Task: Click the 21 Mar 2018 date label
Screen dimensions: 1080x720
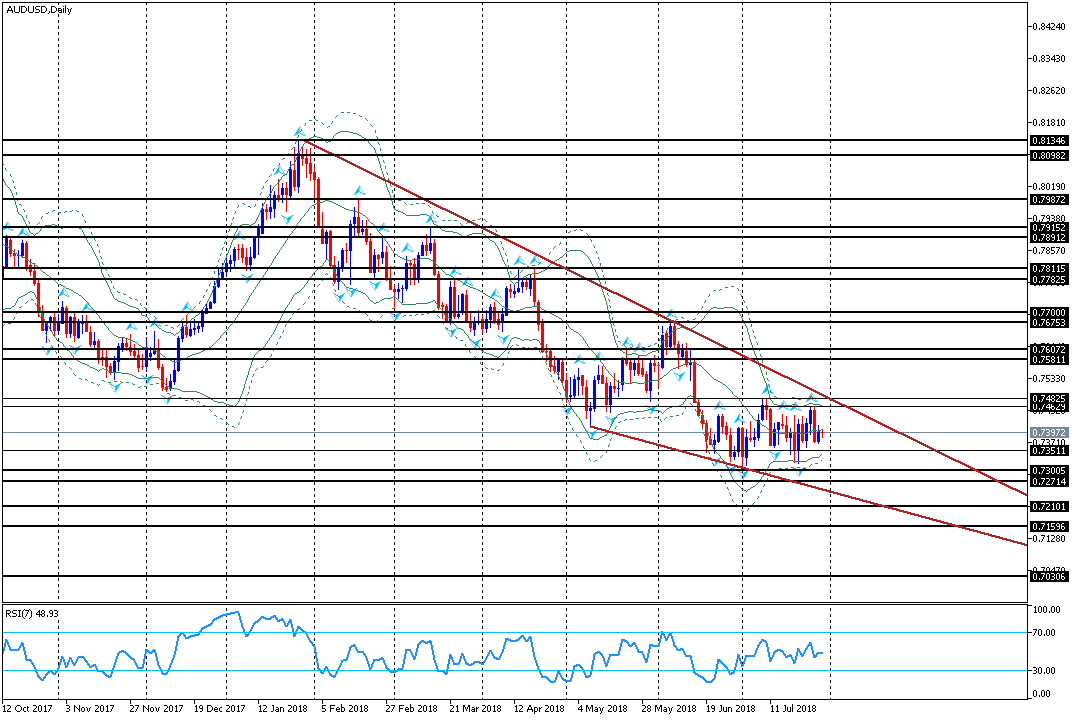Action: tap(475, 708)
